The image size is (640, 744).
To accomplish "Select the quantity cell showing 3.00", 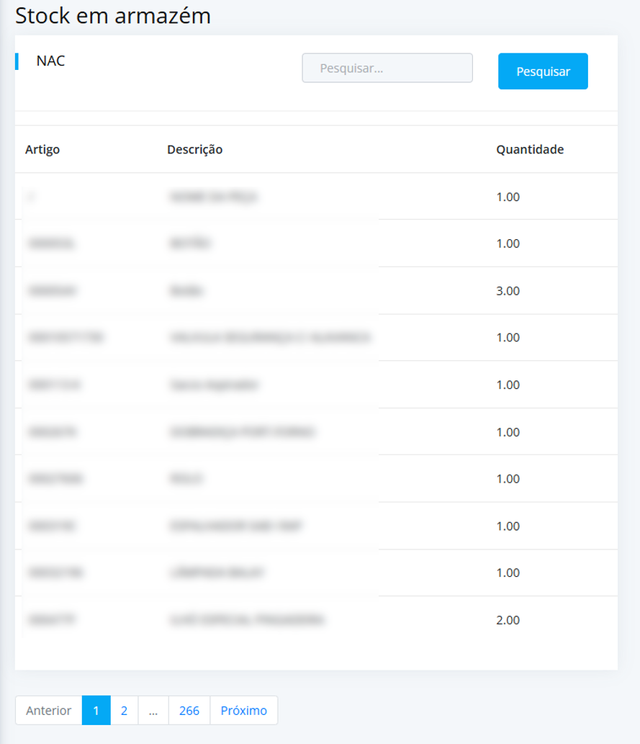I will (508, 291).
